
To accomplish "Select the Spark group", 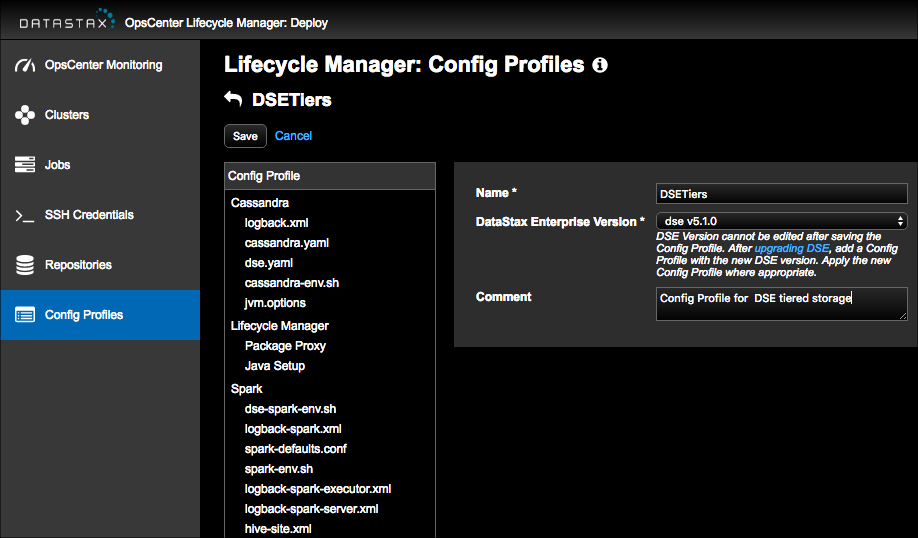I will pos(246,389).
